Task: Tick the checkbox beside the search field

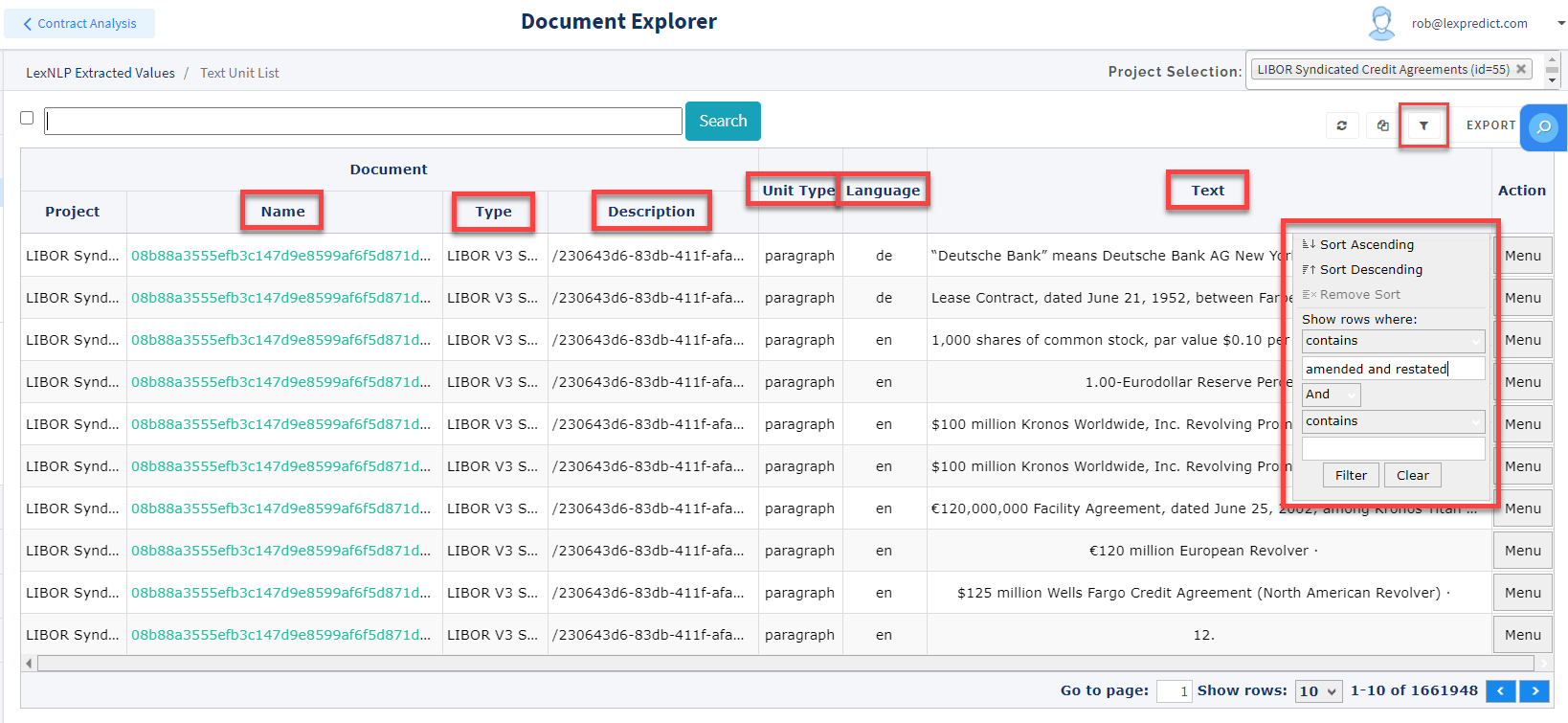Action: [x=27, y=118]
